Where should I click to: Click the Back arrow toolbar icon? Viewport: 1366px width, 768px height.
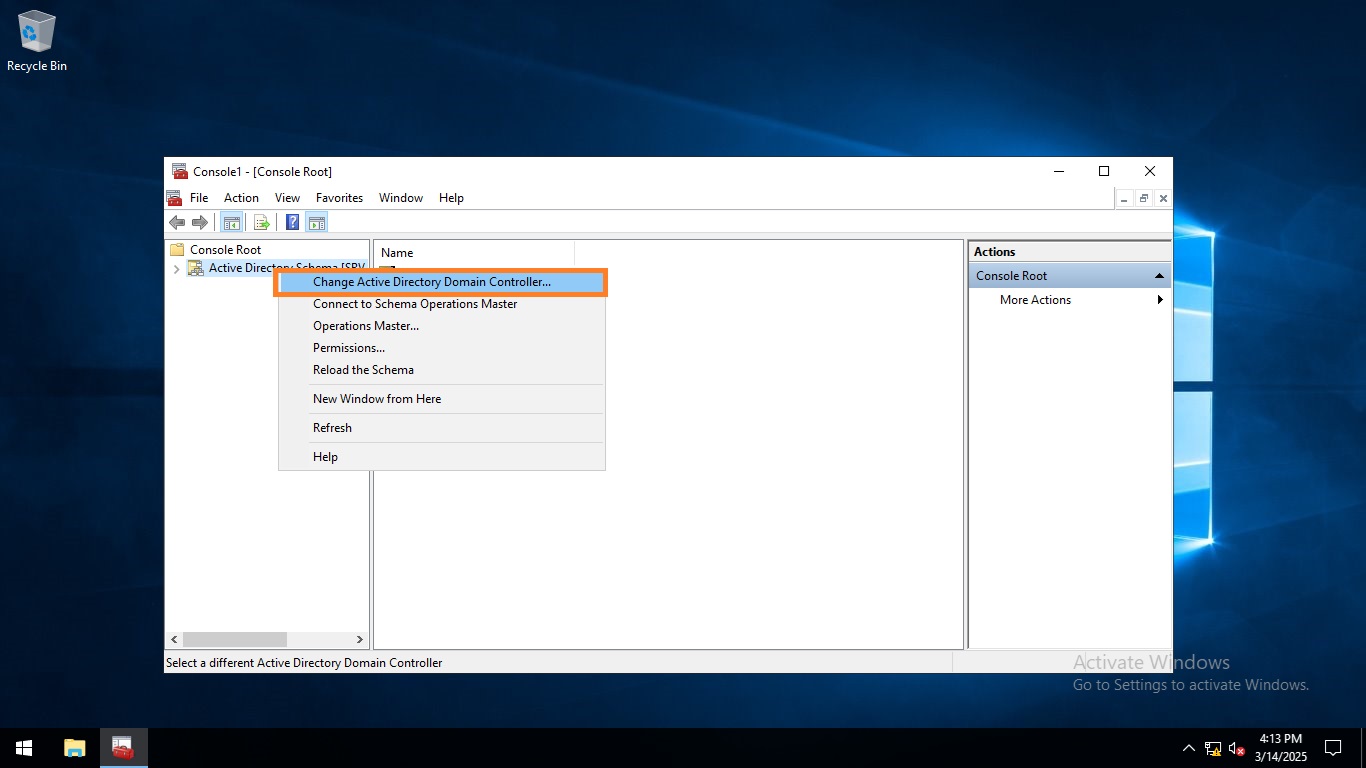coord(177,222)
